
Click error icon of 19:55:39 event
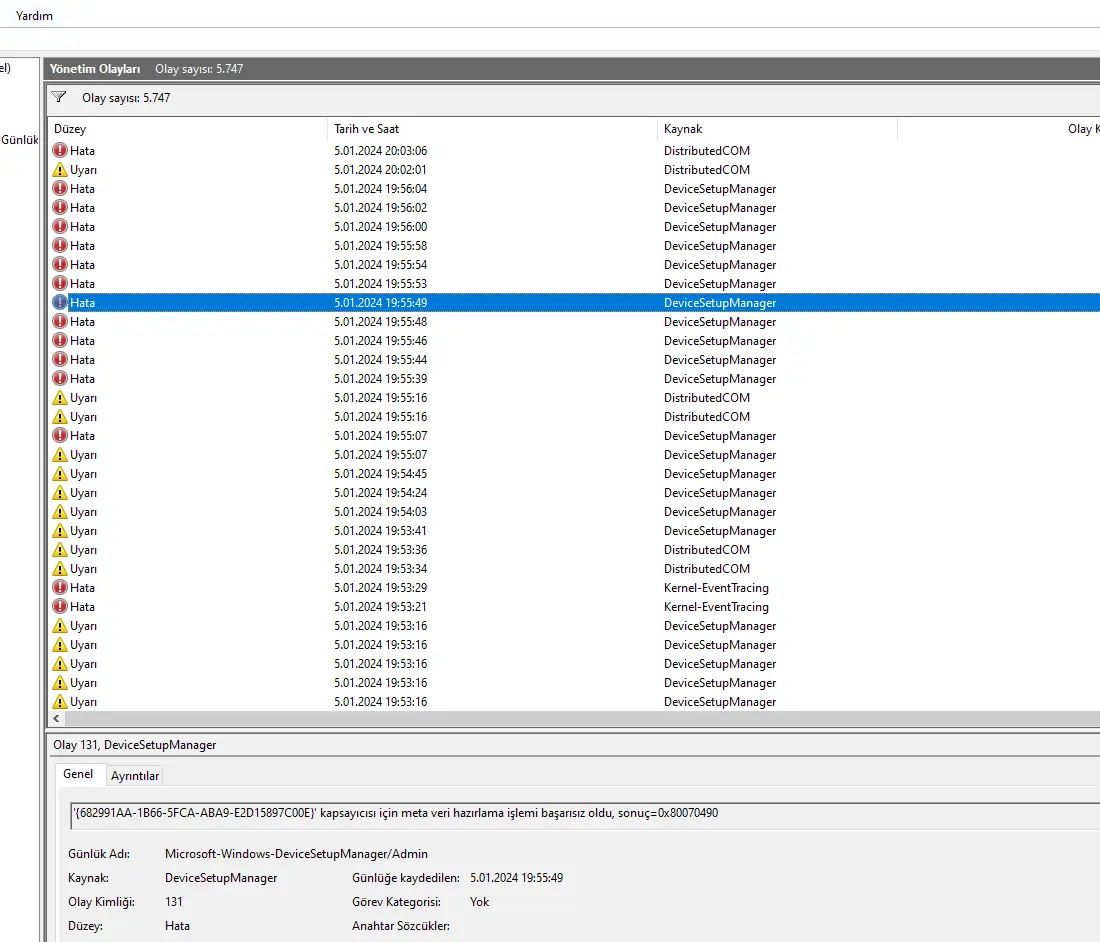(x=60, y=378)
